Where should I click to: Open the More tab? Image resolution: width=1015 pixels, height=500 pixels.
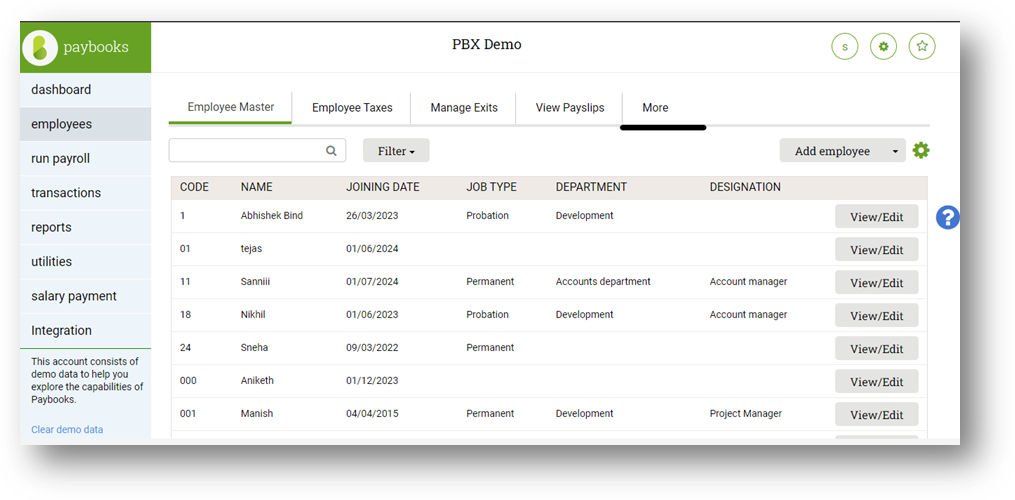coord(655,108)
